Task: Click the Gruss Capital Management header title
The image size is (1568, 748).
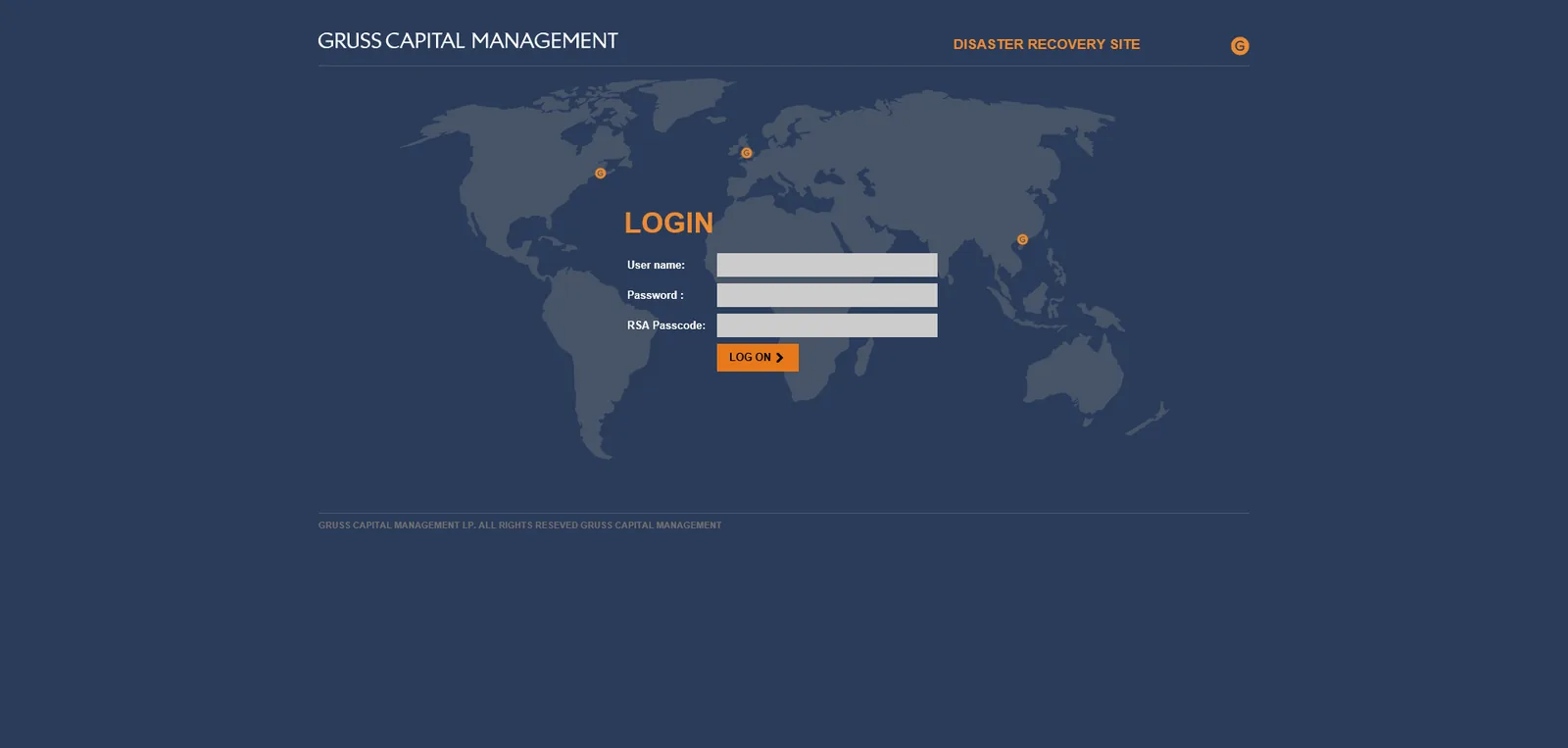Action: 467,41
